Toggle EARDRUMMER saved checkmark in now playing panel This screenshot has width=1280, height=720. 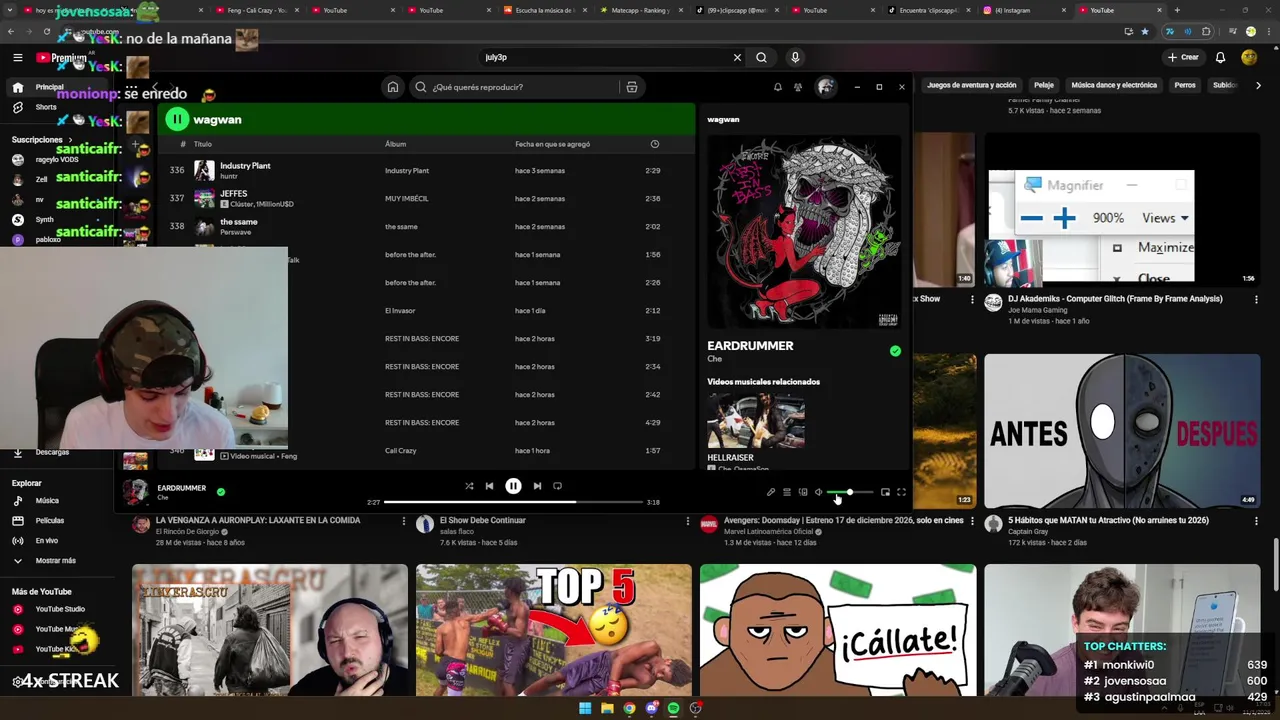(x=895, y=351)
